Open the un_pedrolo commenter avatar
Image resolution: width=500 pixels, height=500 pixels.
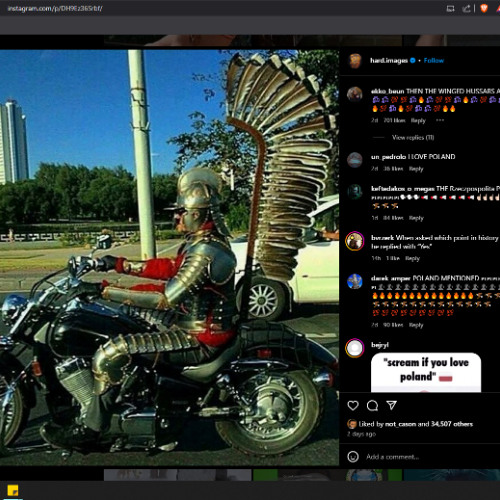point(355,160)
